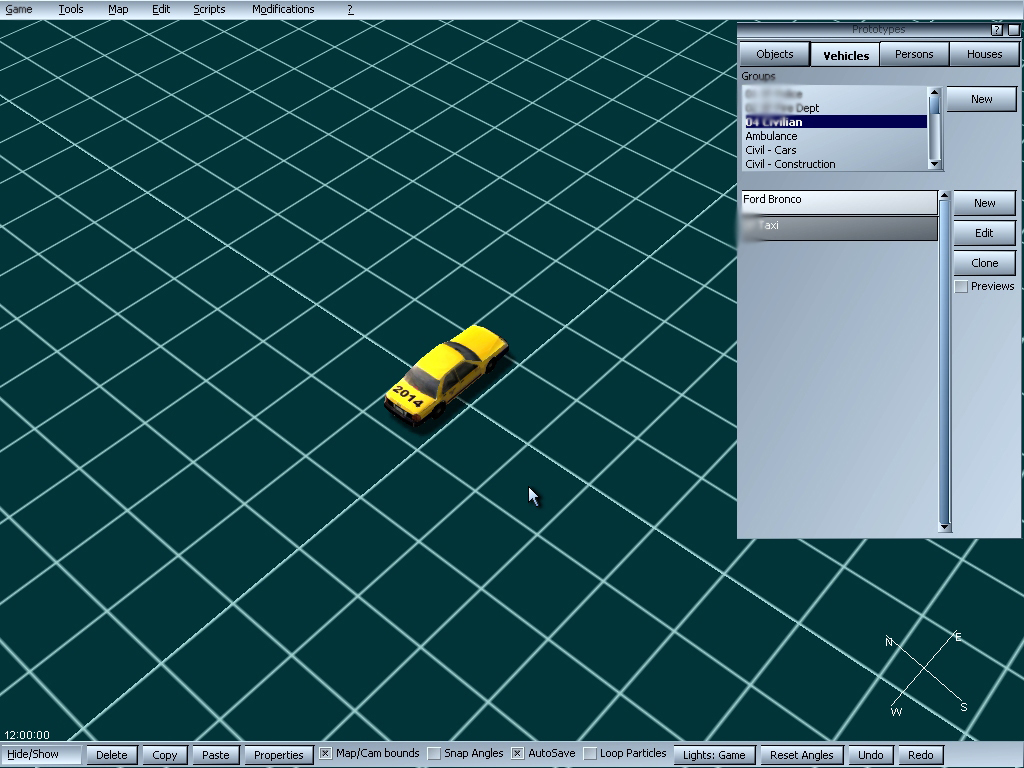The image size is (1024, 768).
Task: Click New button beside Groups list
Action: (981, 99)
